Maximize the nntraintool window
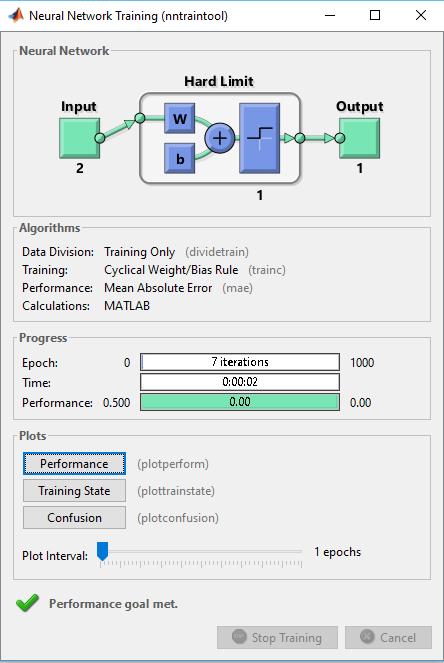 point(375,15)
